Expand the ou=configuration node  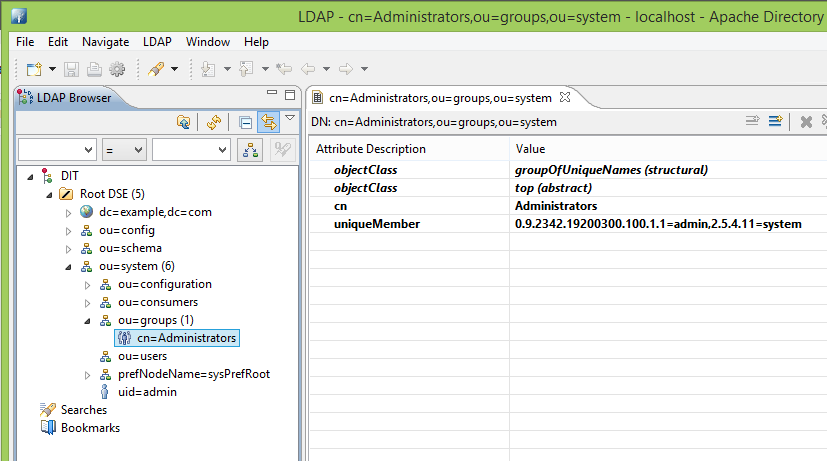coord(87,285)
